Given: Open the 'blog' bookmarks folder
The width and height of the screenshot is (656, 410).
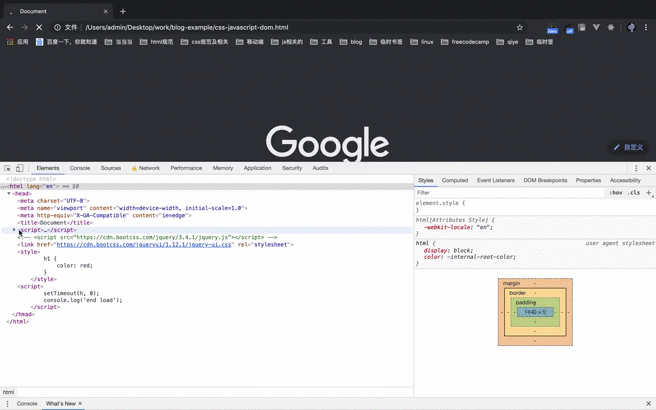Looking at the screenshot, I should pyautogui.click(x=351, y=42).
